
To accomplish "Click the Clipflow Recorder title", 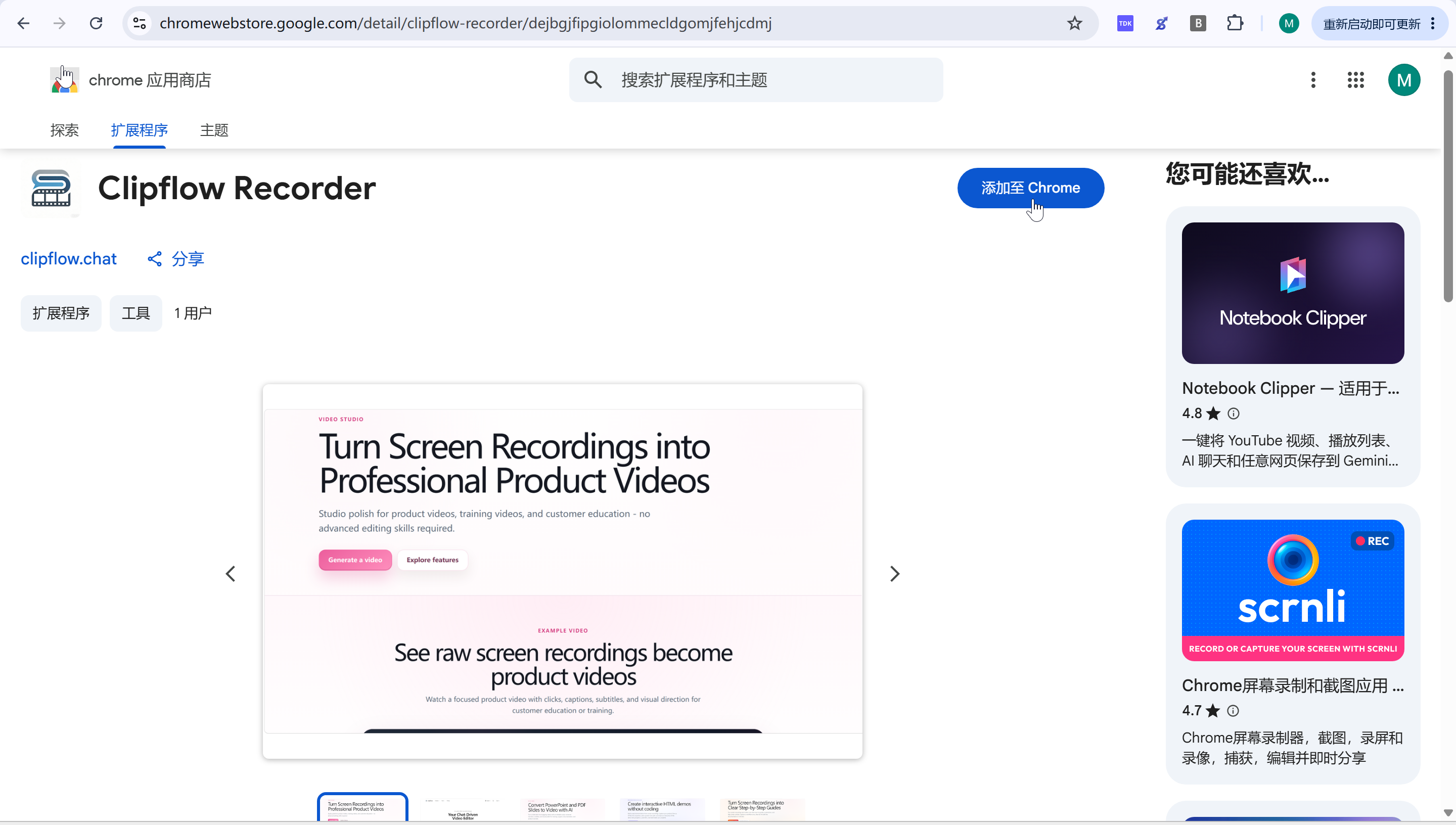I will pos(237,188).
